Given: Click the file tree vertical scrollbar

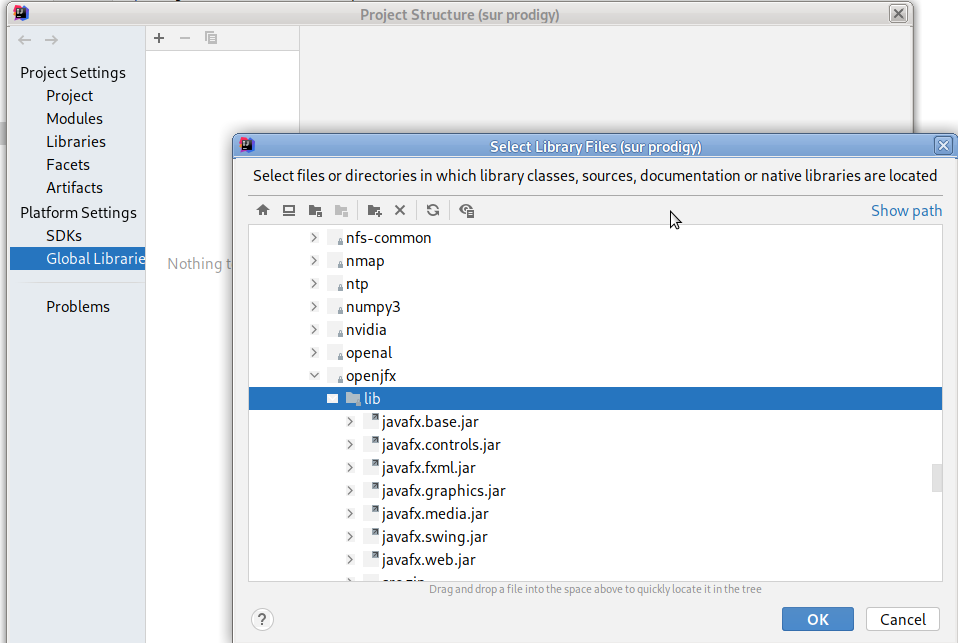Looking at the screenshot, I should point(937,478).
